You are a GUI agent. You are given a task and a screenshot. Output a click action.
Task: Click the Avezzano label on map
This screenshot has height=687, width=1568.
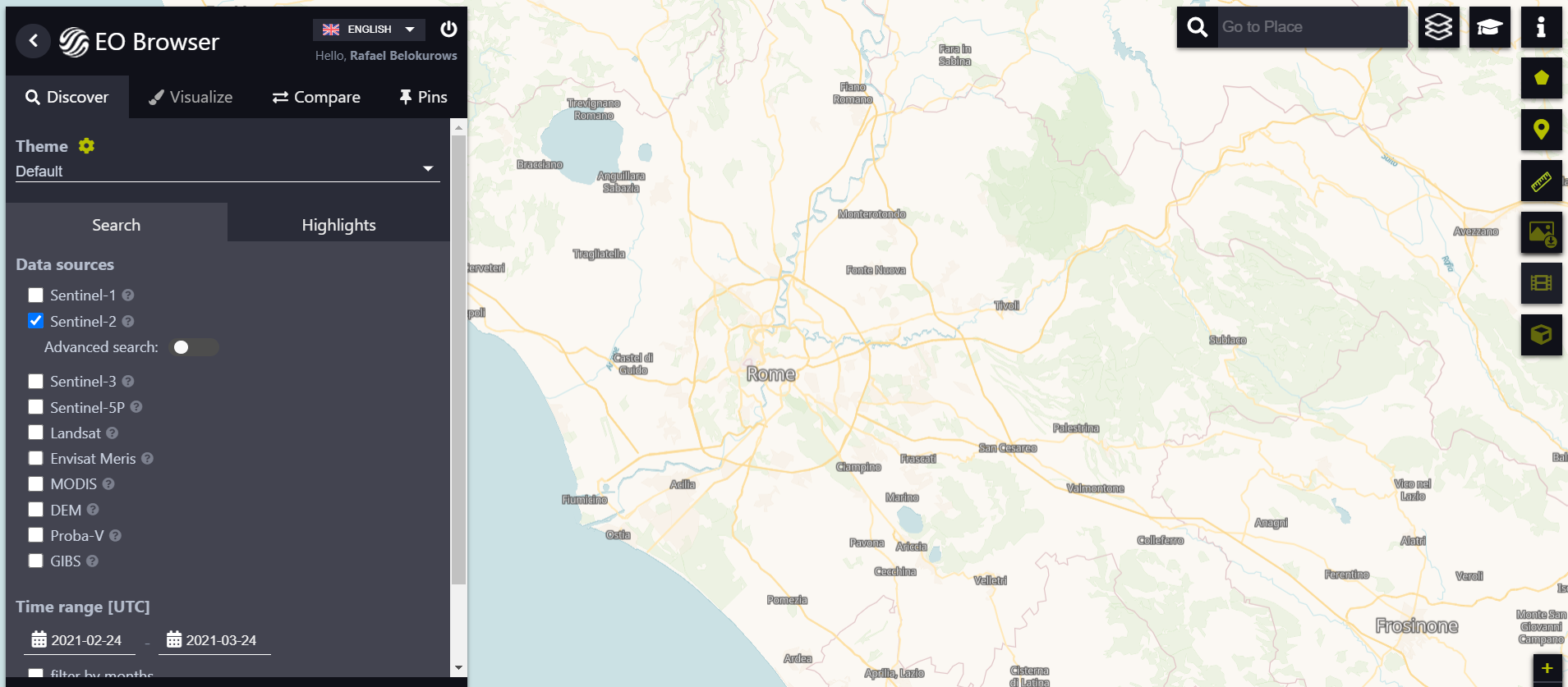(1476, 231)
